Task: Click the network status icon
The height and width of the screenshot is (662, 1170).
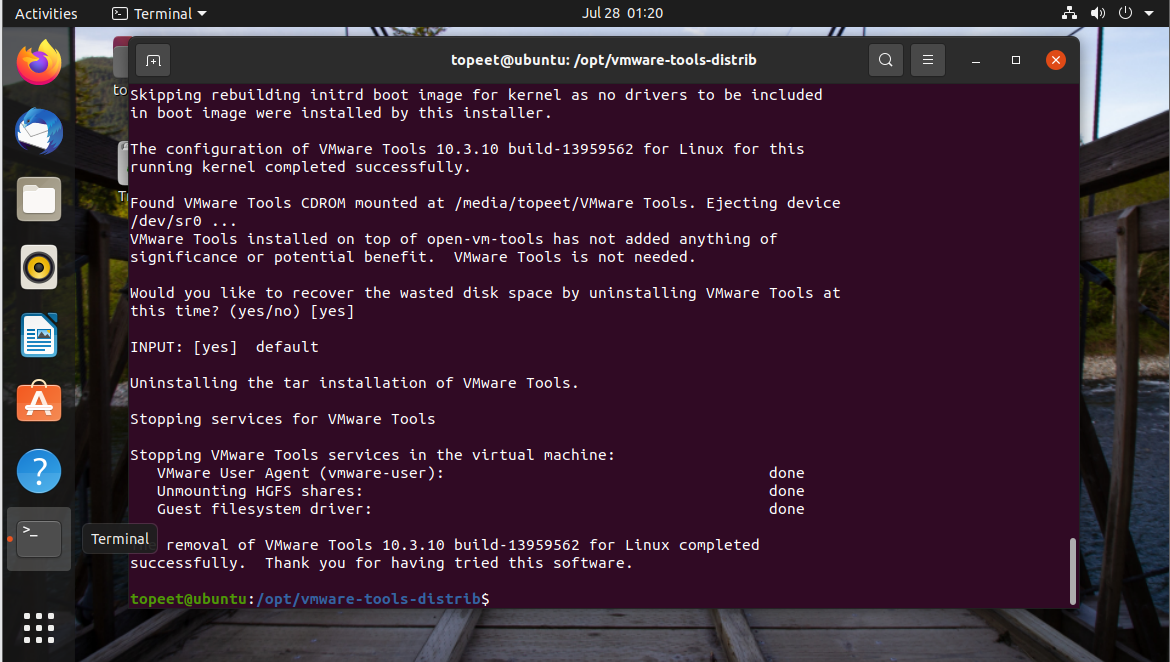Action: 1069,13
